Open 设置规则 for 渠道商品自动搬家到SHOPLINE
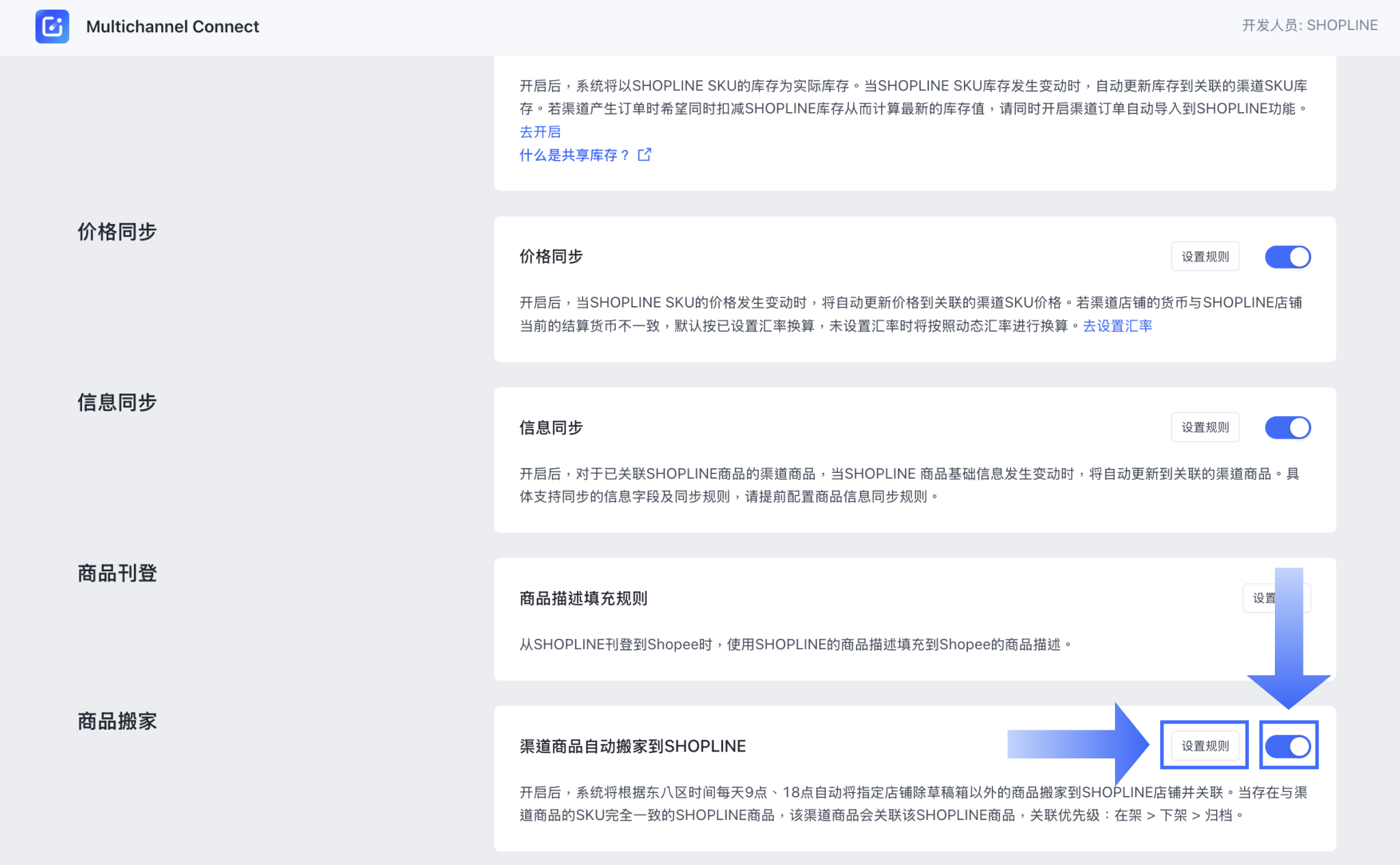The width and height of the screenshot is (1400, 865). [x=1204, y=746]
